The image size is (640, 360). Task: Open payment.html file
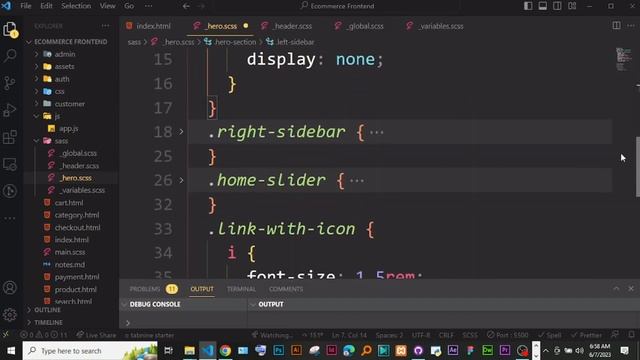77,277
